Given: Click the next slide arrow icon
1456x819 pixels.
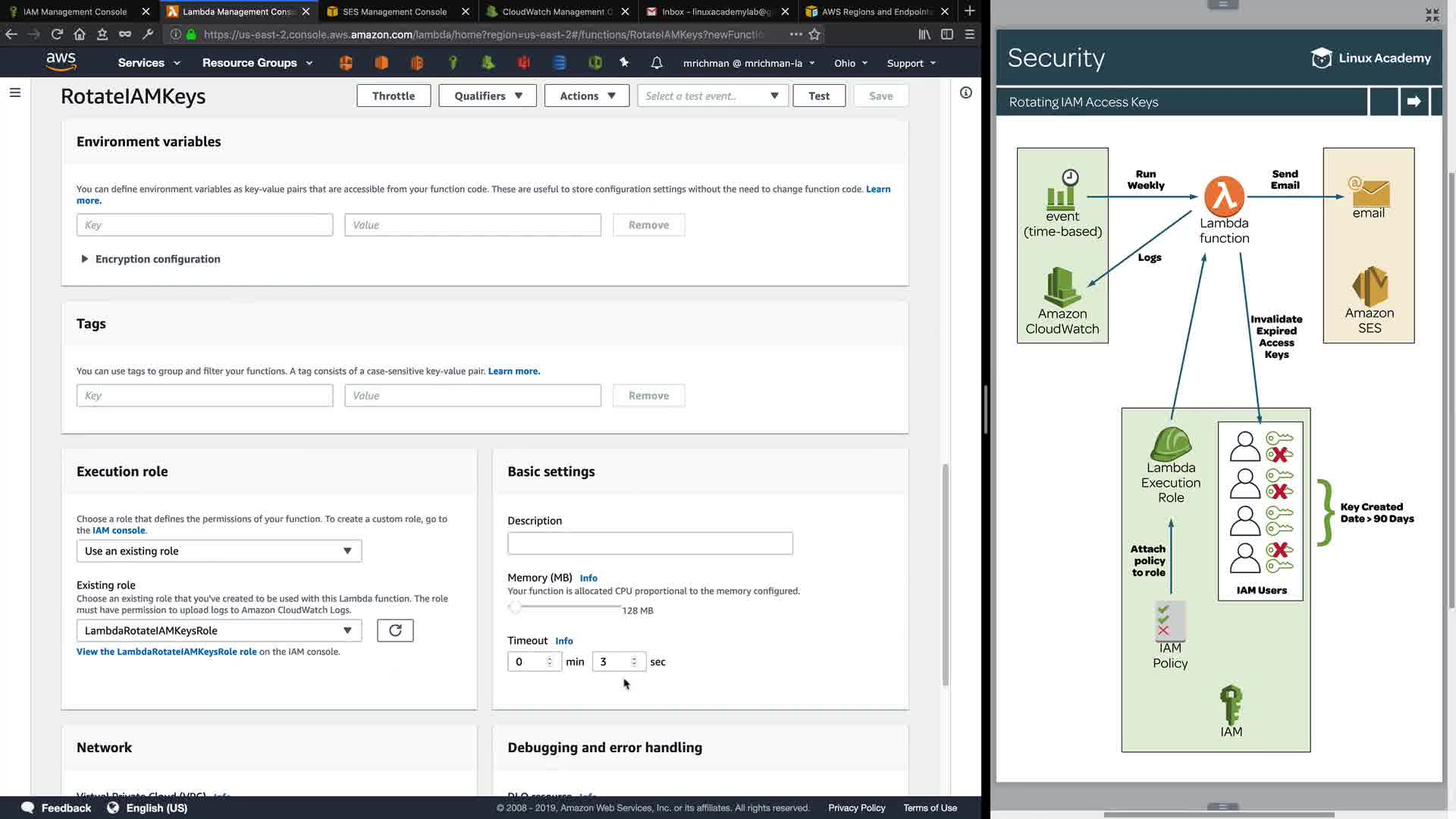Looking at the screenshot, I should (1414, 102).
